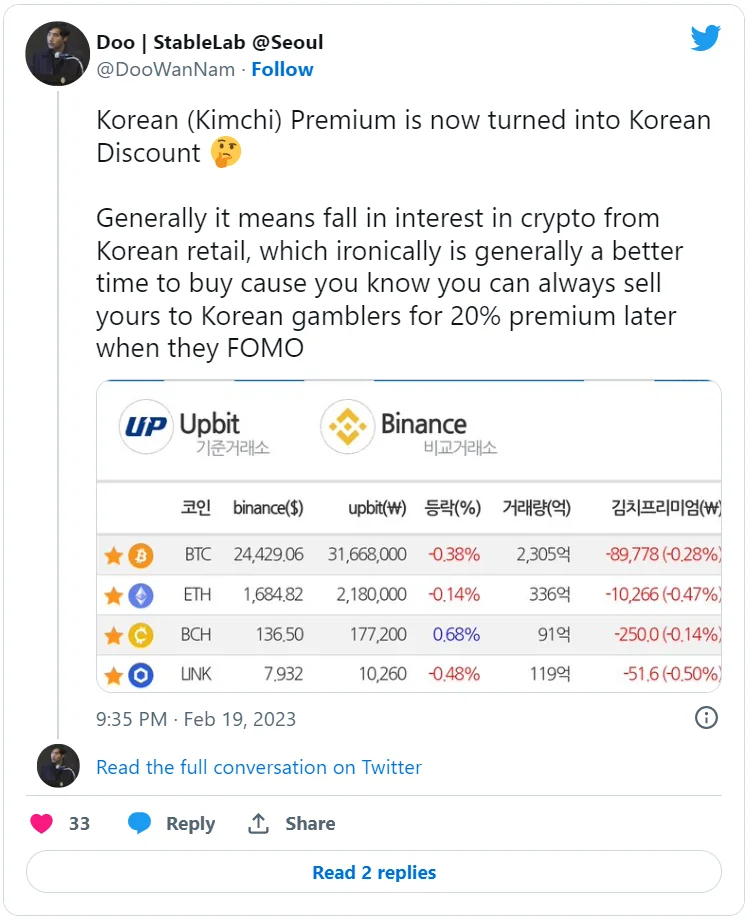Screen dimensions: 749x920
Task: Click the reply speech bubble icon
Action: [x=140, y=823]
